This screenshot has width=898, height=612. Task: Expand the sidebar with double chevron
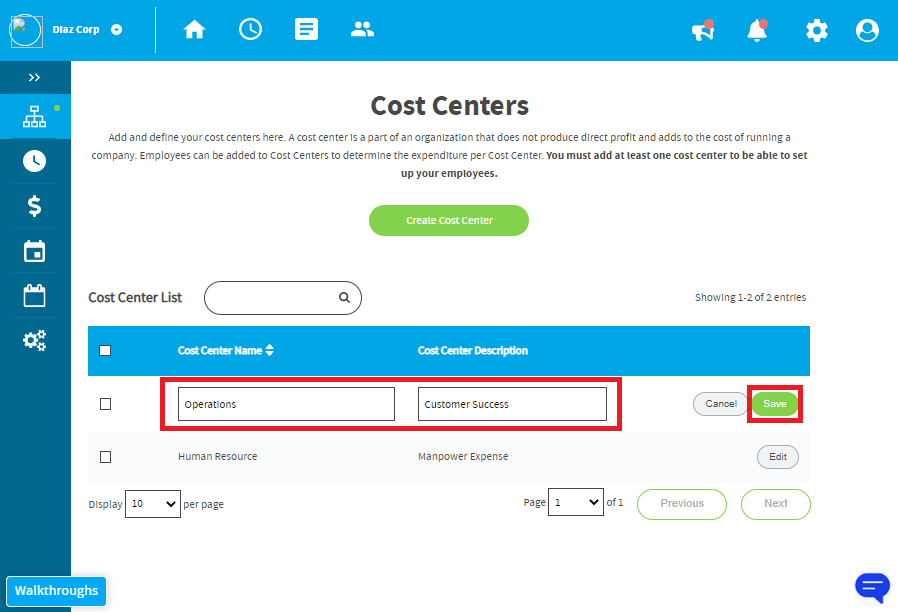[x=34, y=77]
